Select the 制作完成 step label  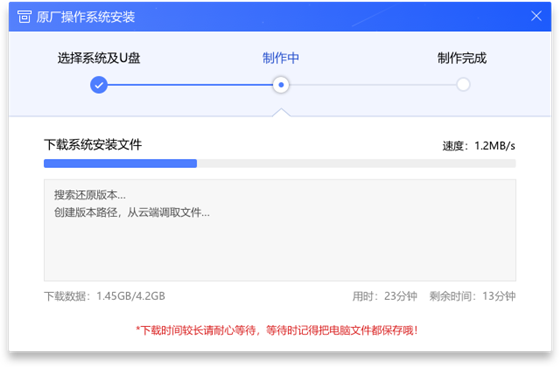click(462, 58)
